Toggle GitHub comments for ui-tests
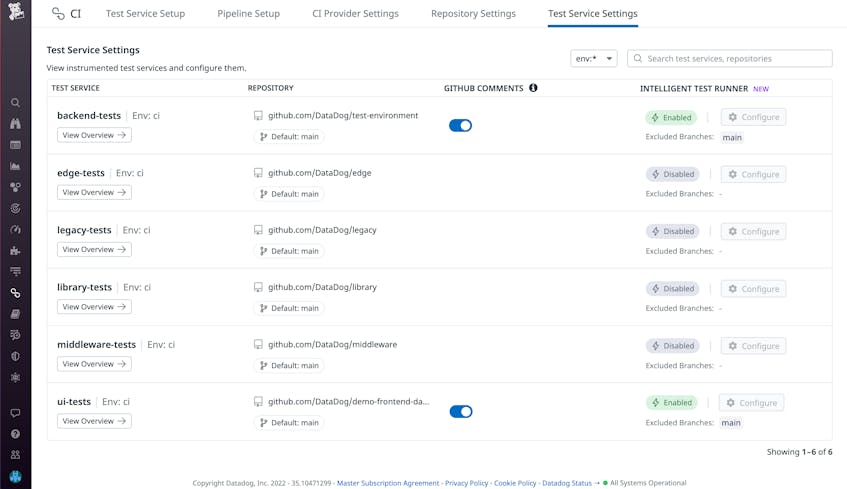This screenshot has height=489, width=847. coord(461,412)
